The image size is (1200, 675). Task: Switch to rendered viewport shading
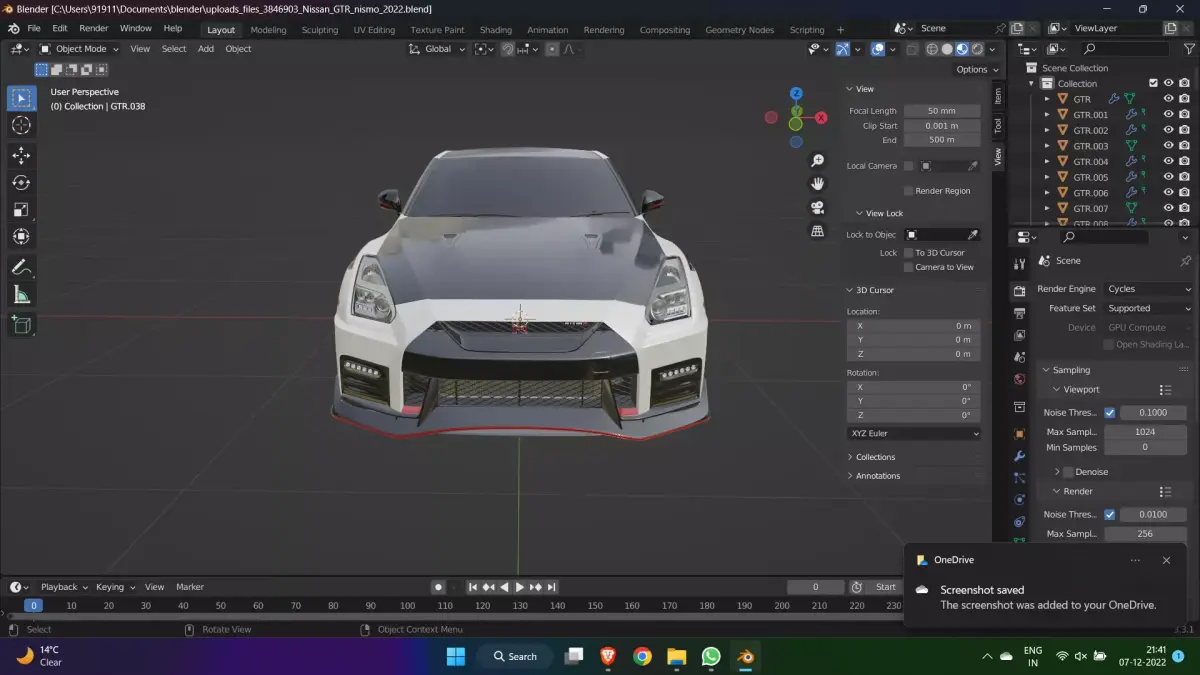977,48
